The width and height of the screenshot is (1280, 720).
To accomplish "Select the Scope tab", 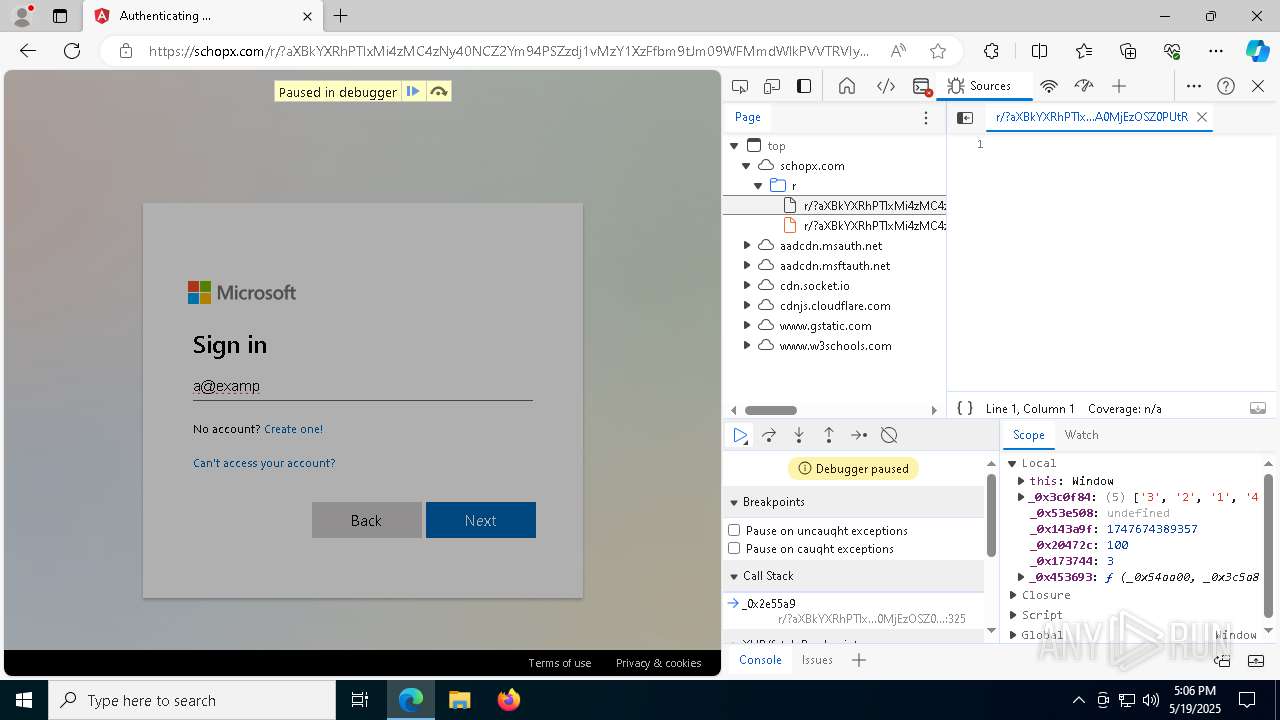I will coord(1028,435).
